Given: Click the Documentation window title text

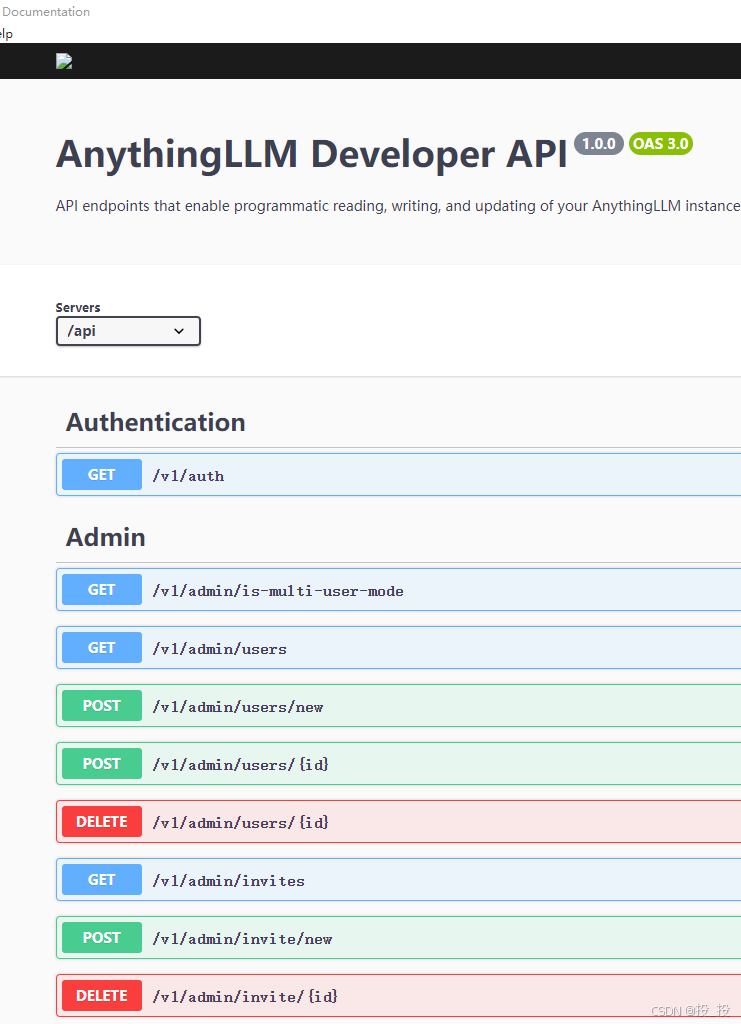Looking at the screenshot, I should pyautogui.click(x=46, y=12).
